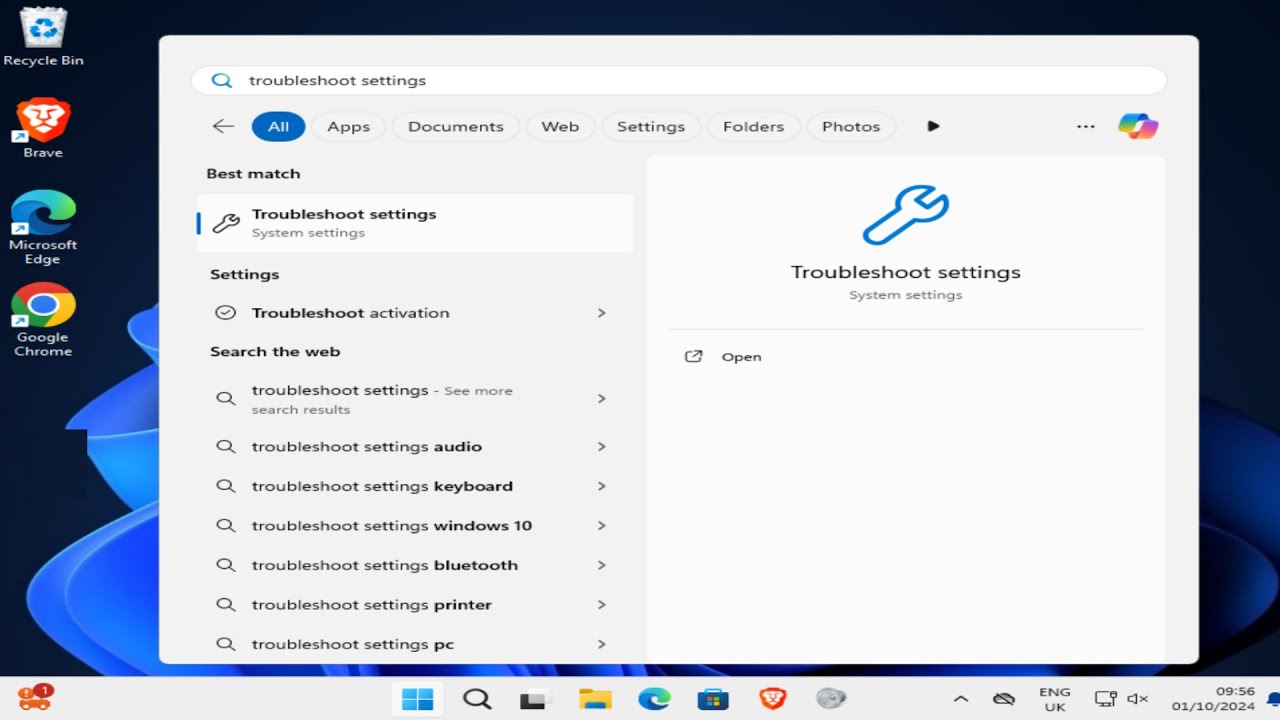
Task: Select the Documents filter tab
Action: click(x=455, y=126)
